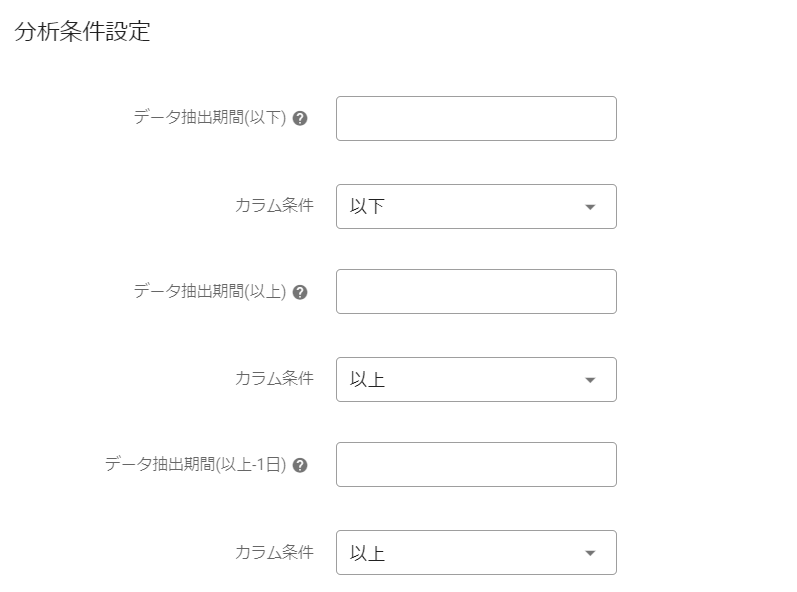Screen dimensions: 797x592
Task: Click selected 以上 text in last カラム条件 dropdown
Action: click(367, 553)
